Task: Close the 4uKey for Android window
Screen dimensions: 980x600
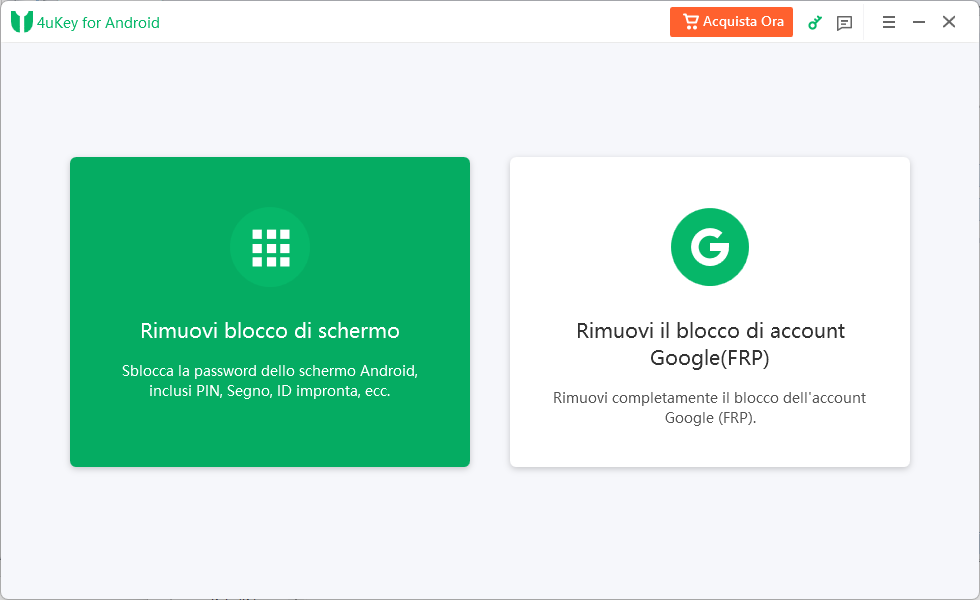Action: coord(949,22)
